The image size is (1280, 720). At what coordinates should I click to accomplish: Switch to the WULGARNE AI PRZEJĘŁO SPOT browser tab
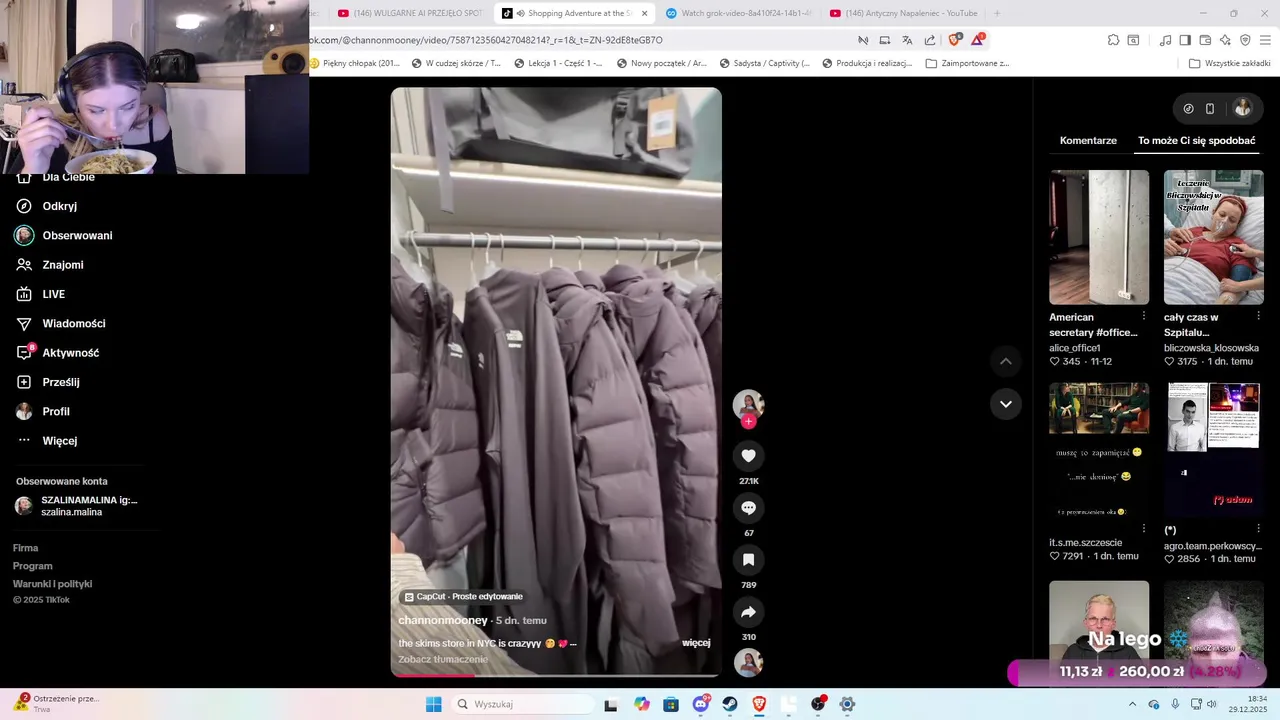coord(411,13)
